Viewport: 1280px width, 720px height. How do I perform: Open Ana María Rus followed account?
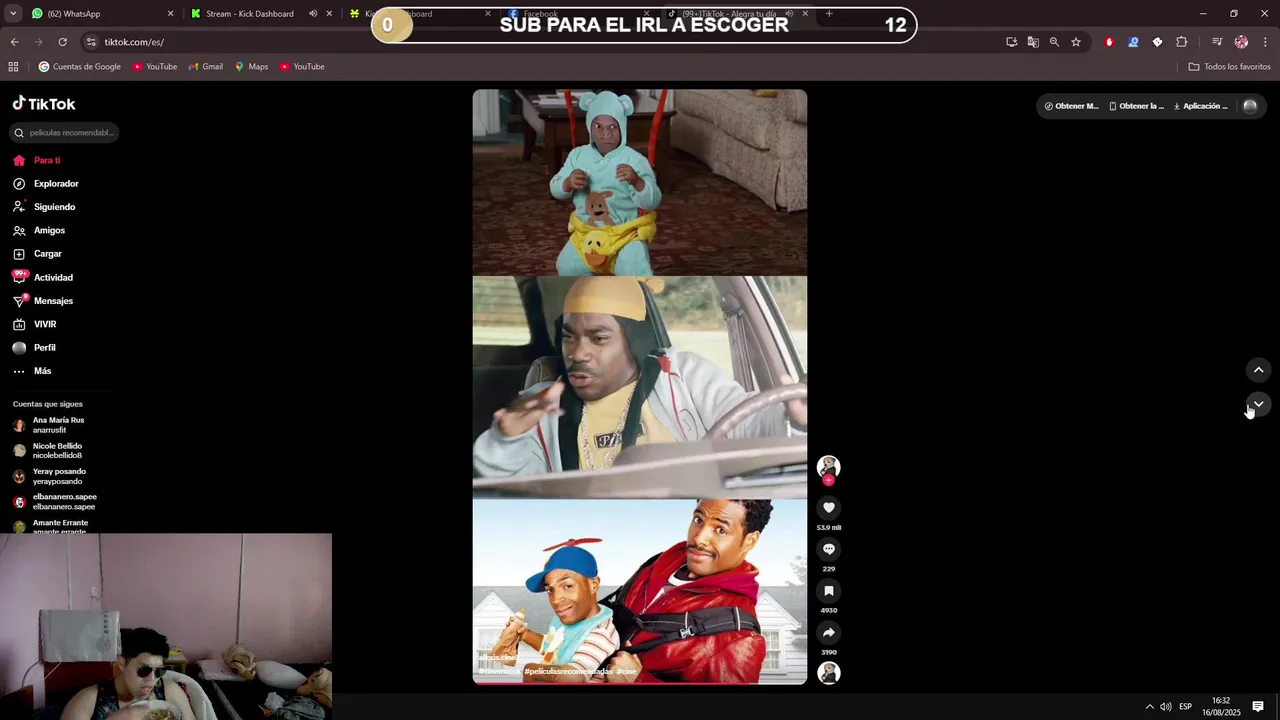[50, 425]
